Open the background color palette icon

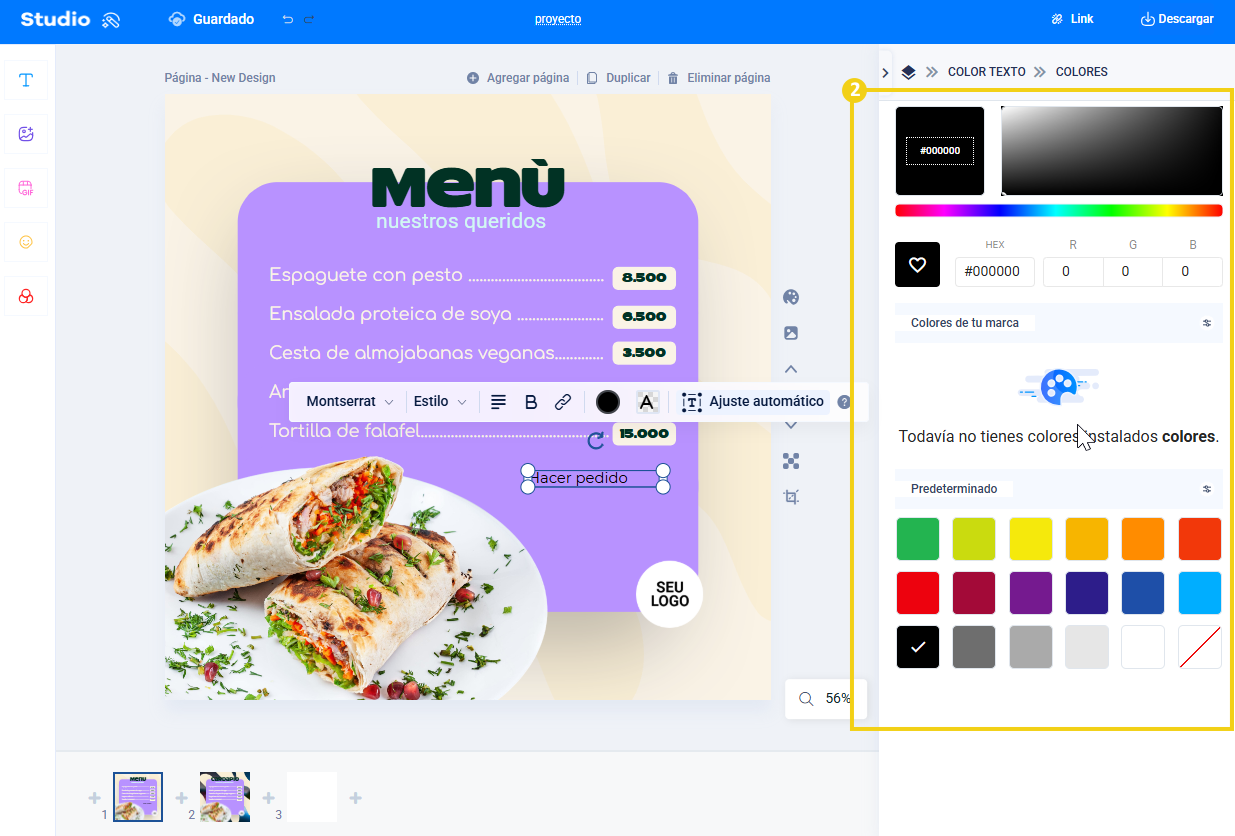(791, 297)
